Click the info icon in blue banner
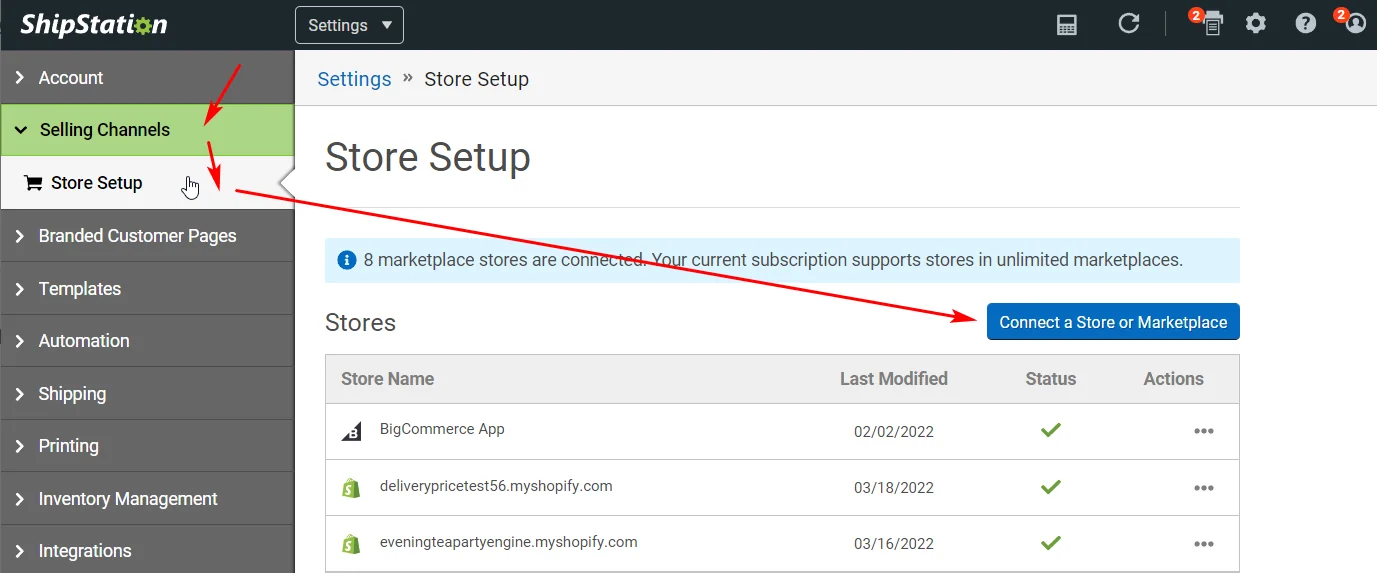This screenshot has width=1377, height=573. pyautogui.click(x=347, y=260)
